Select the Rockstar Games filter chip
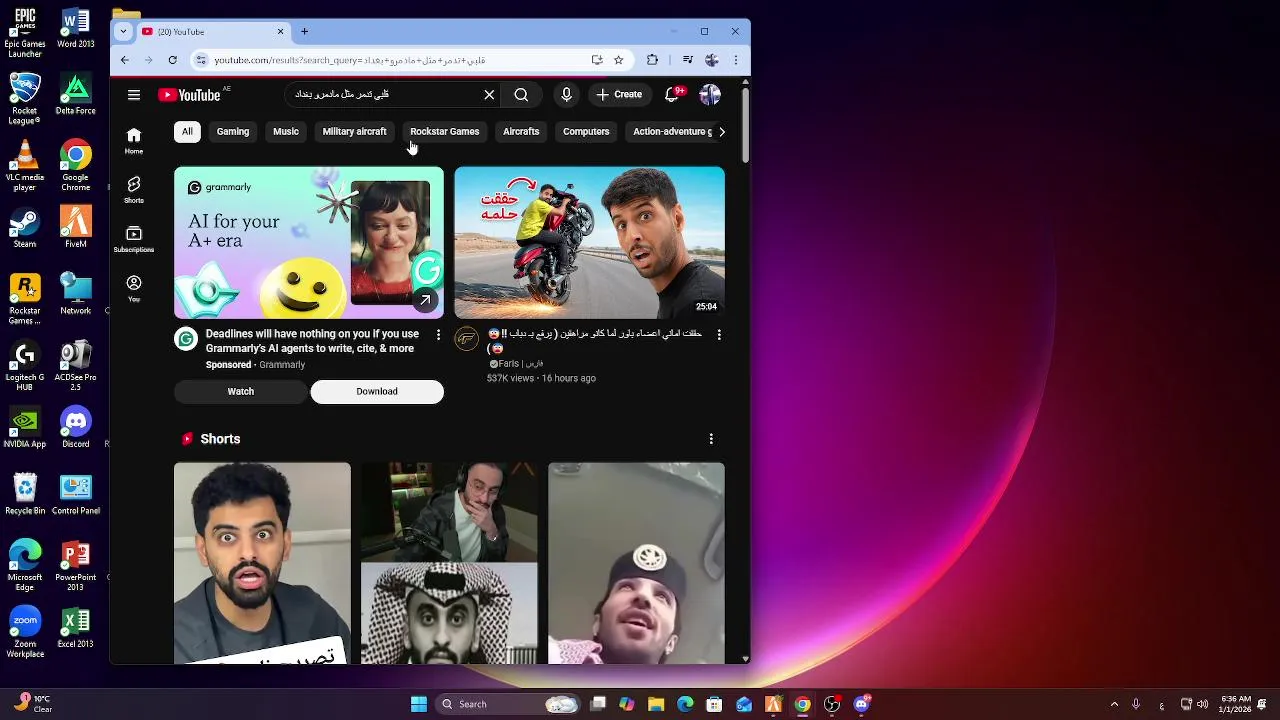Image resolution: width=1280 pixels, height=720 pixels. (x=445, y=131)
